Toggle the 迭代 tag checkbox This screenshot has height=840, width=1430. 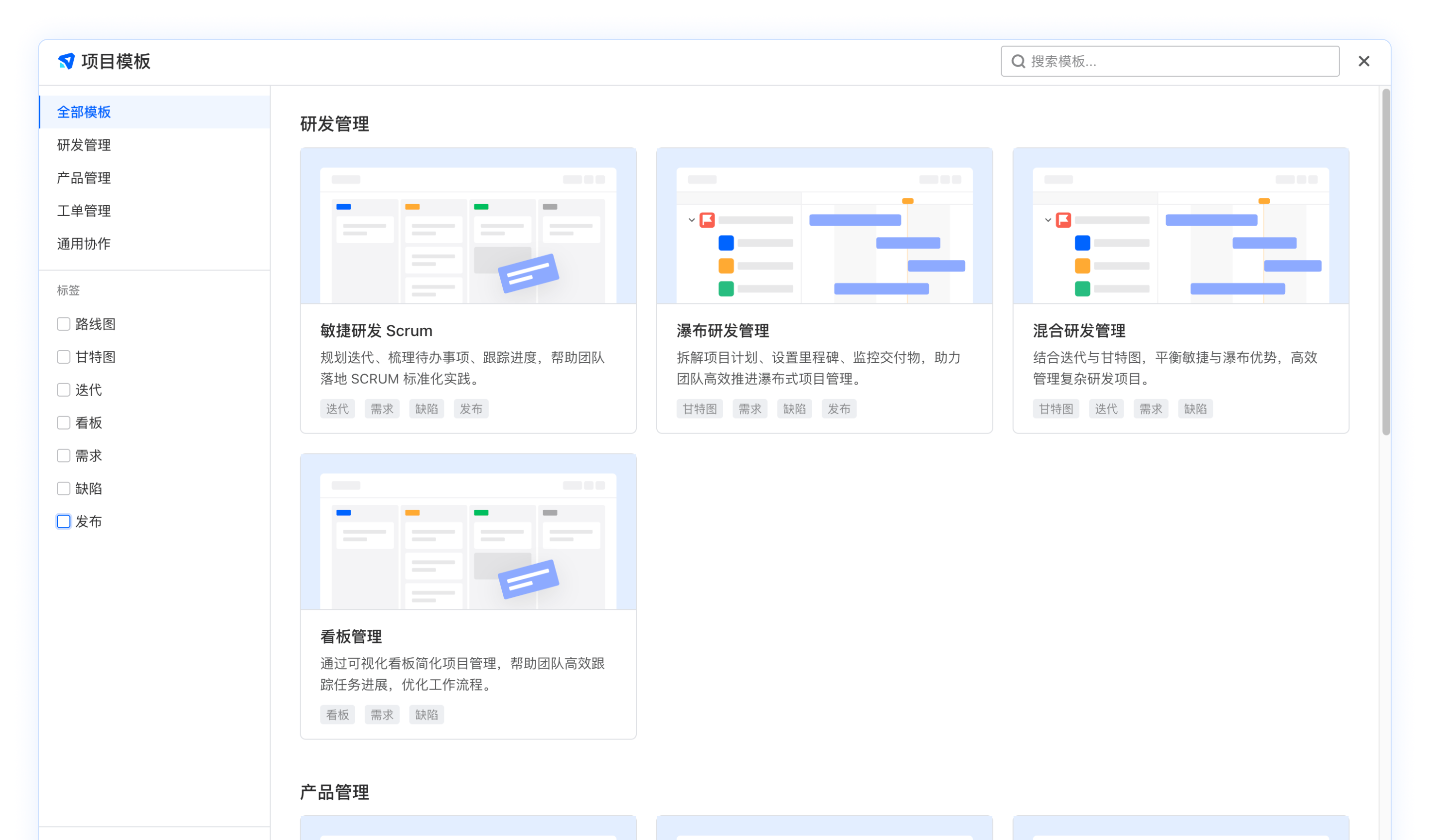[x=64, y=390]
